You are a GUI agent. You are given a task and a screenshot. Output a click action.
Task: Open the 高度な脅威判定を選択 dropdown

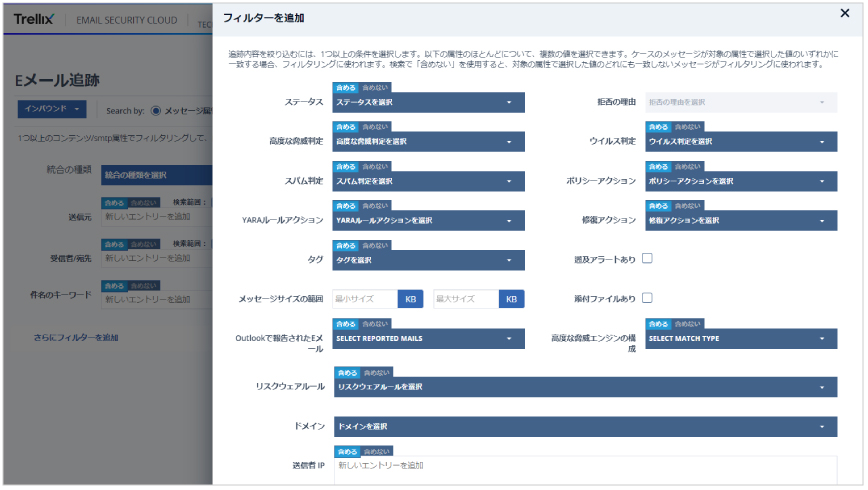428,142
